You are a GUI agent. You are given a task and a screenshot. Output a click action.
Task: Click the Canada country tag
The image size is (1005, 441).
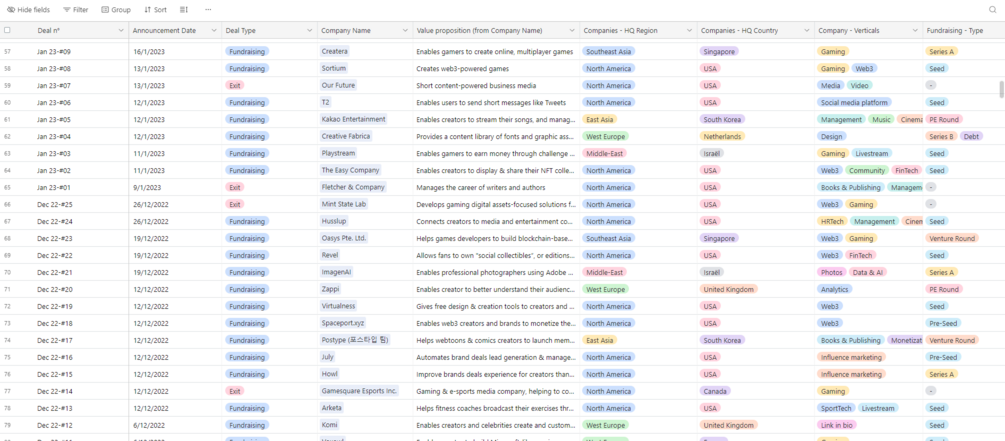pyautogui.click(x=715, y=391)
